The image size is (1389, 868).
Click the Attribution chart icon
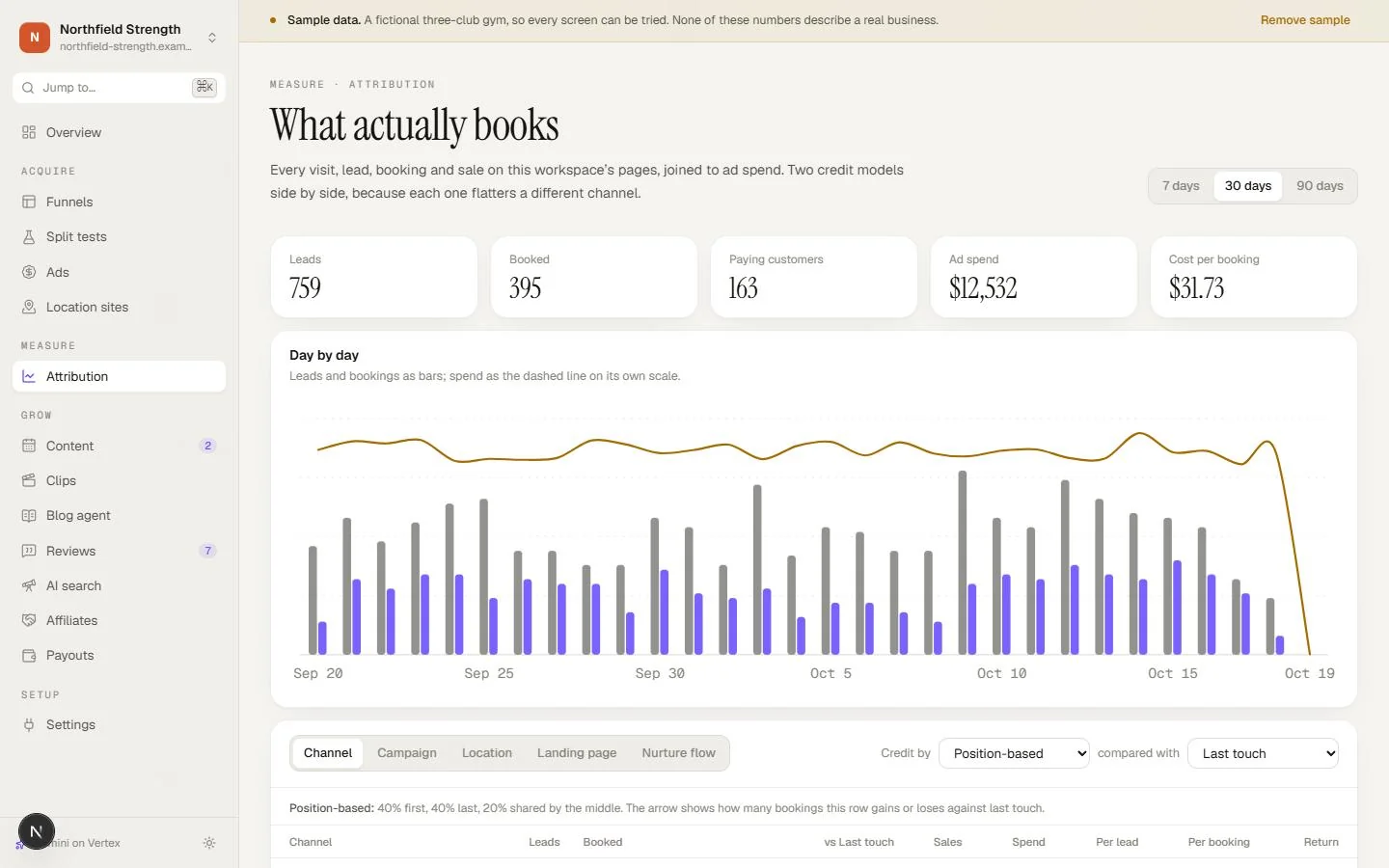(x=29, y=376)
